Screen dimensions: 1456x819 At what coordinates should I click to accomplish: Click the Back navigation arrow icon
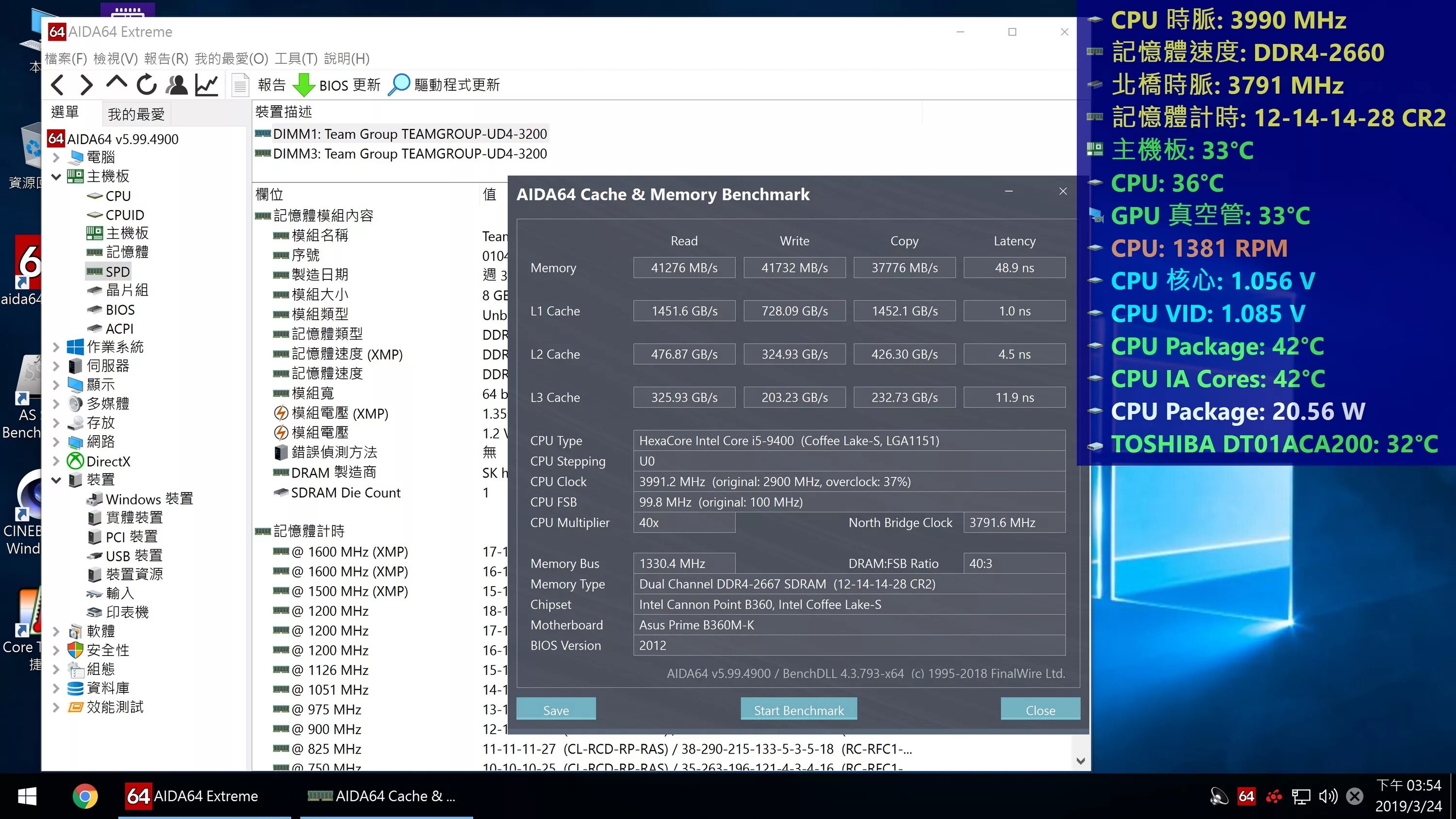[x=57, y=85]
